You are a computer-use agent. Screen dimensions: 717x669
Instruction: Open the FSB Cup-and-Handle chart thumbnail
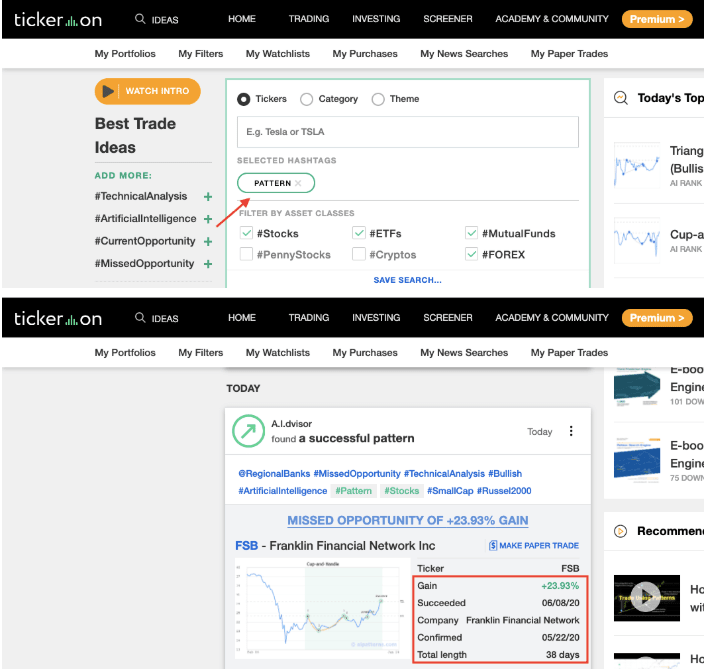tap(322, 608)
